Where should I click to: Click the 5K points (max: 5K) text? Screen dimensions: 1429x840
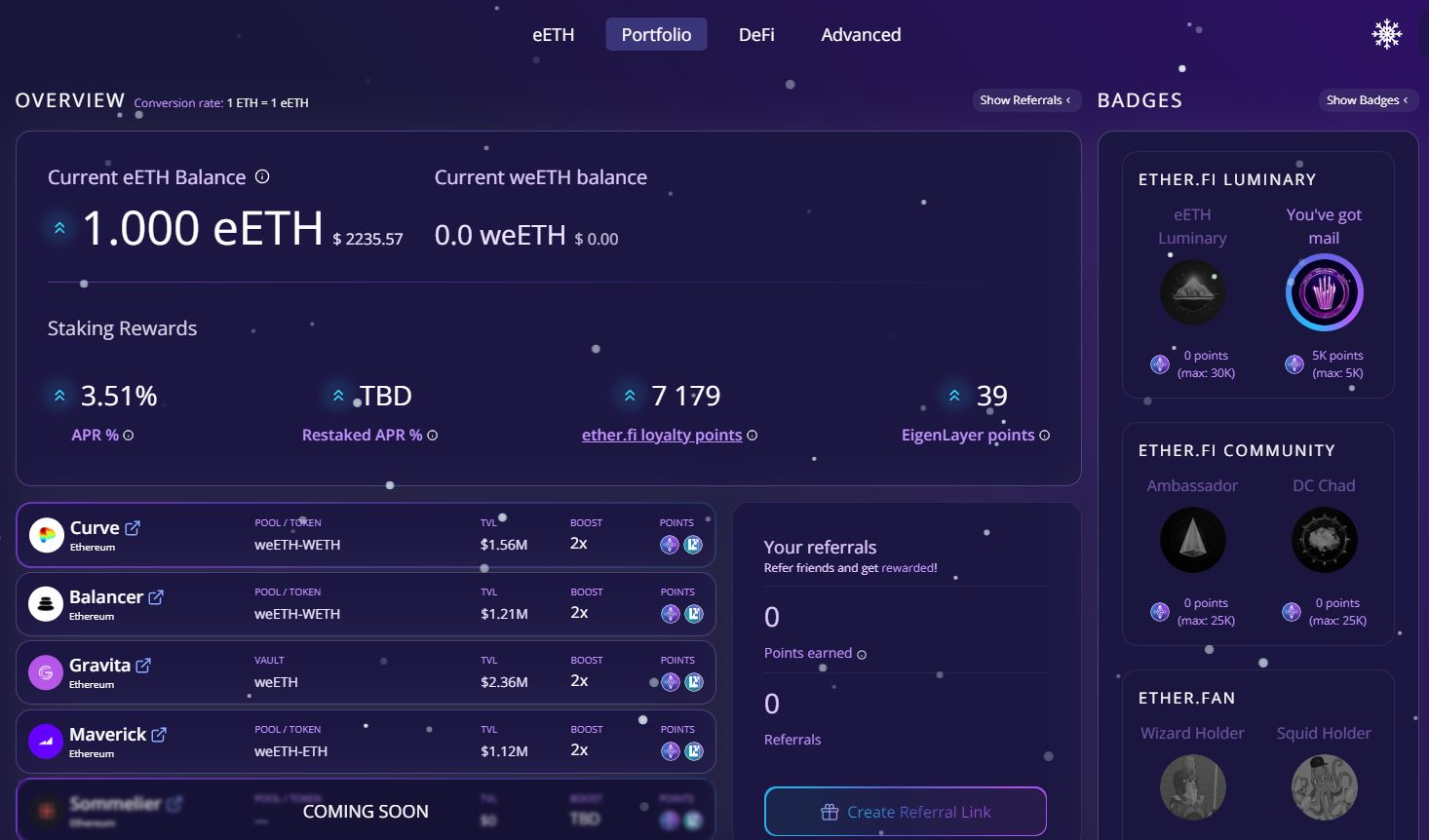tap(1337, 364)
